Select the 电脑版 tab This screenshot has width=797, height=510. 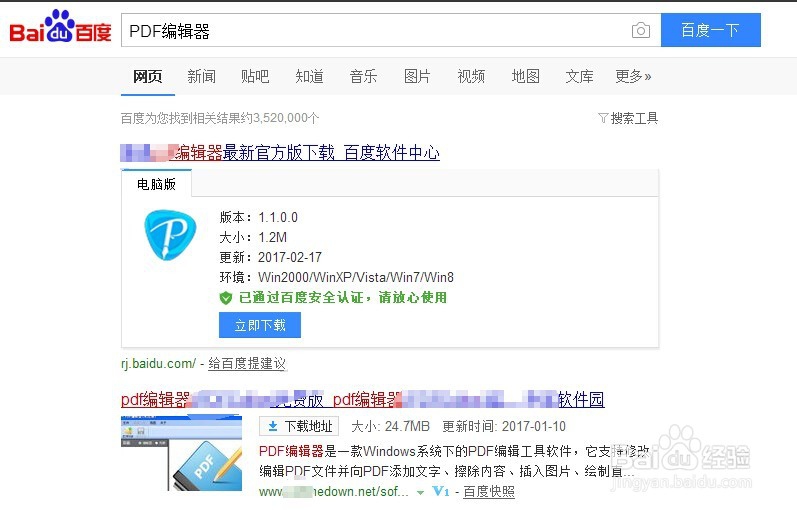tap(157, 184)
